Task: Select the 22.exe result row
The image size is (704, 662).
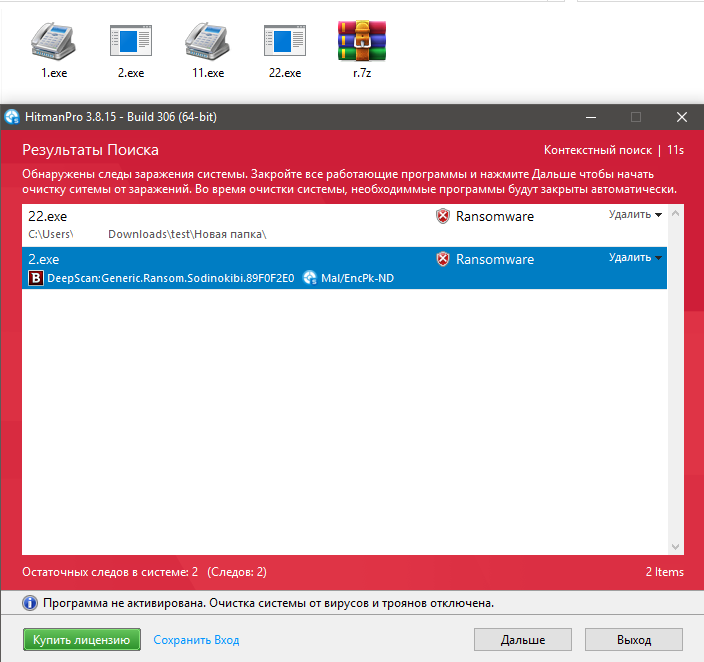Action: pos(344,225)
